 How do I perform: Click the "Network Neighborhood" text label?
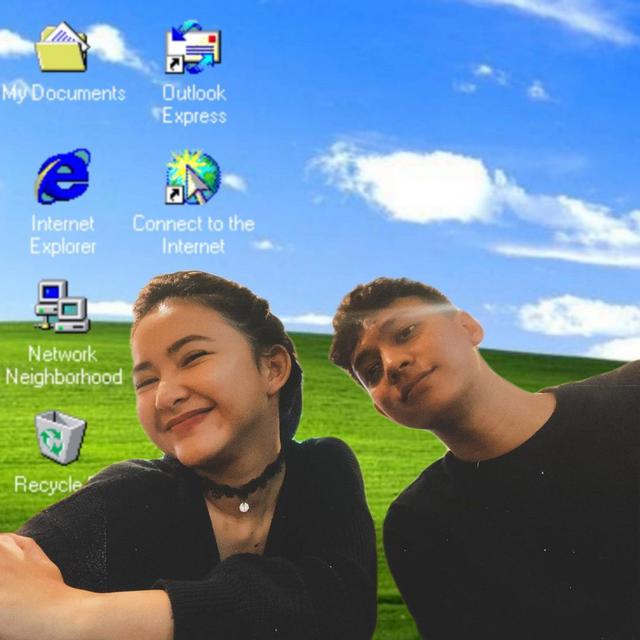coord(63,365)
